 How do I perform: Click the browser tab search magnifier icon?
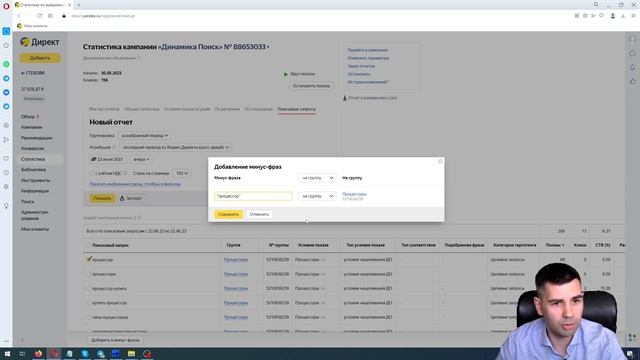tap(596, 4)
